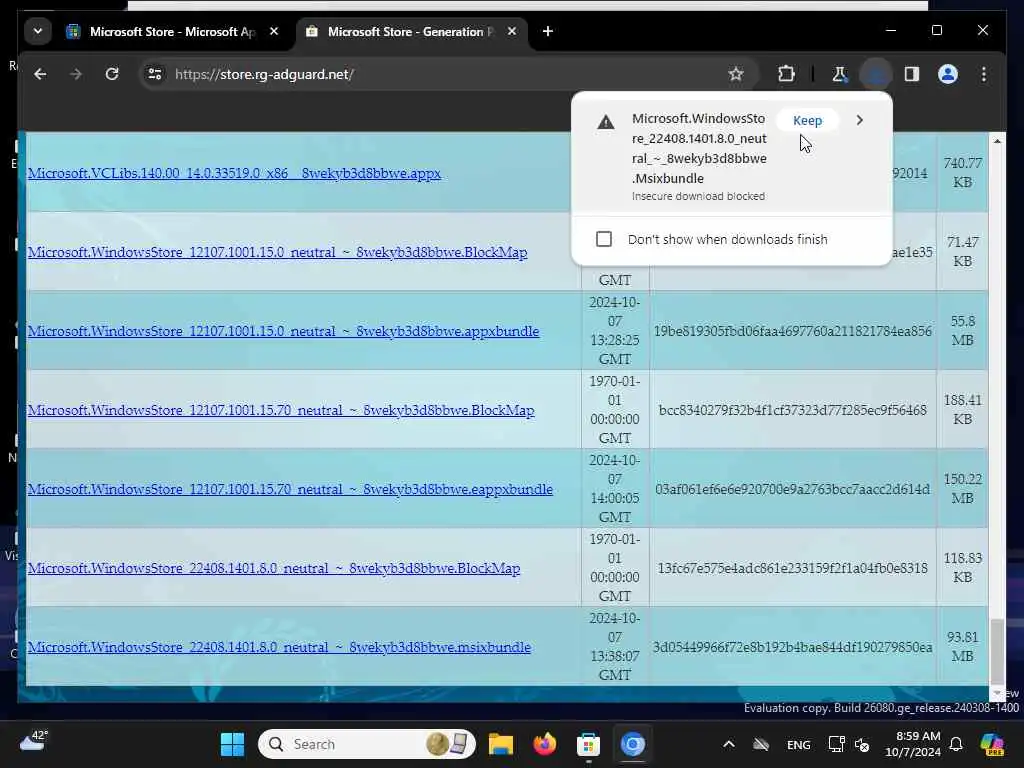Open File Explorer from the taskbar
This screenshot has height=768, width=1024.
point(501,744)
